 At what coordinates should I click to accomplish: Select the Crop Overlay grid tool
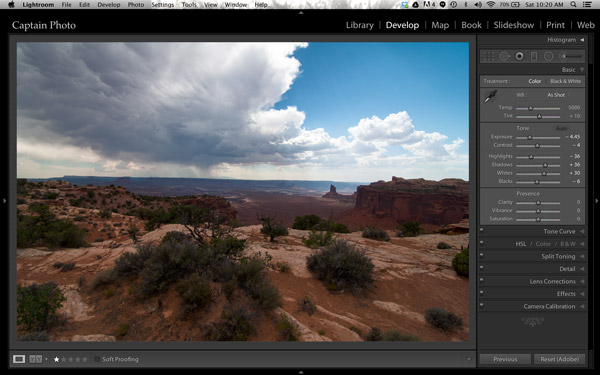(x=489, y=56)
